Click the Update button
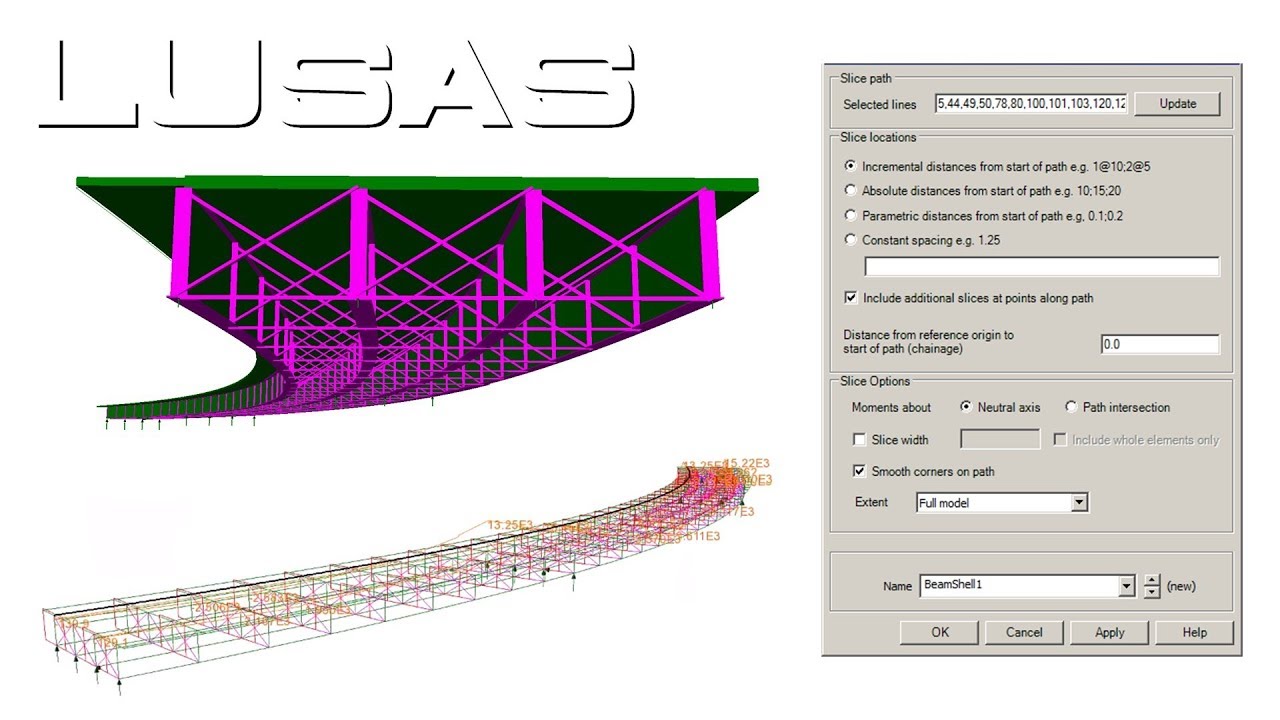The height and width of the screenshot is (720, 1280). 1177,104
